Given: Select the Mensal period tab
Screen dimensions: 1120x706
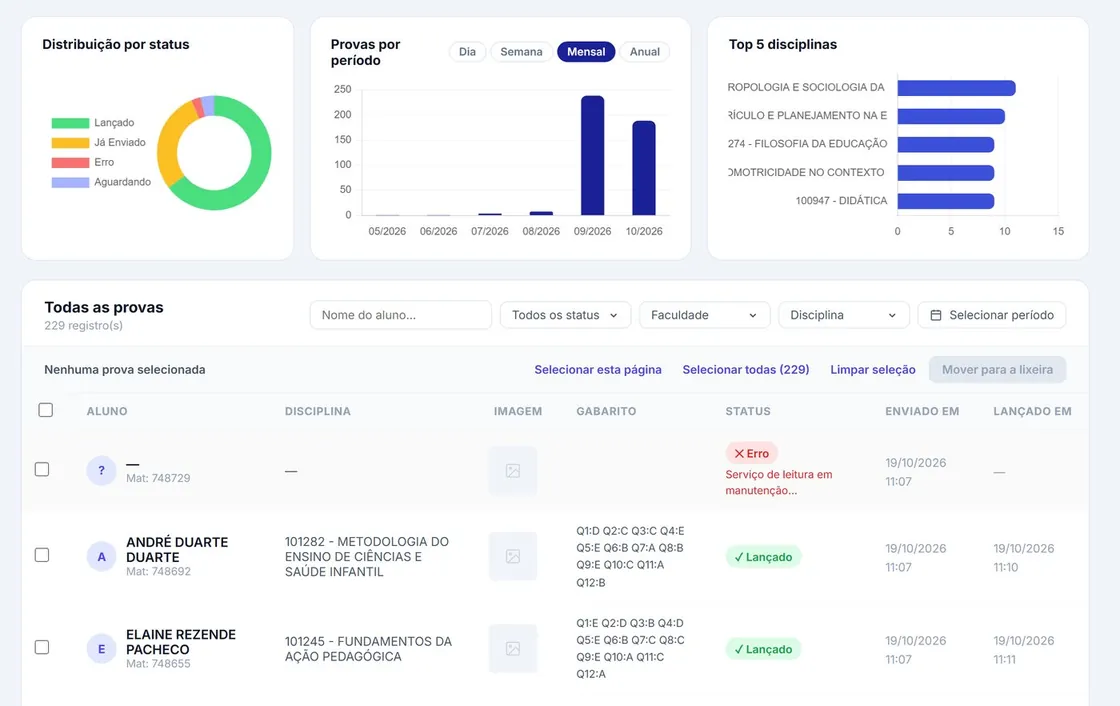Looking at the screenshot, I should coord(586,51).
